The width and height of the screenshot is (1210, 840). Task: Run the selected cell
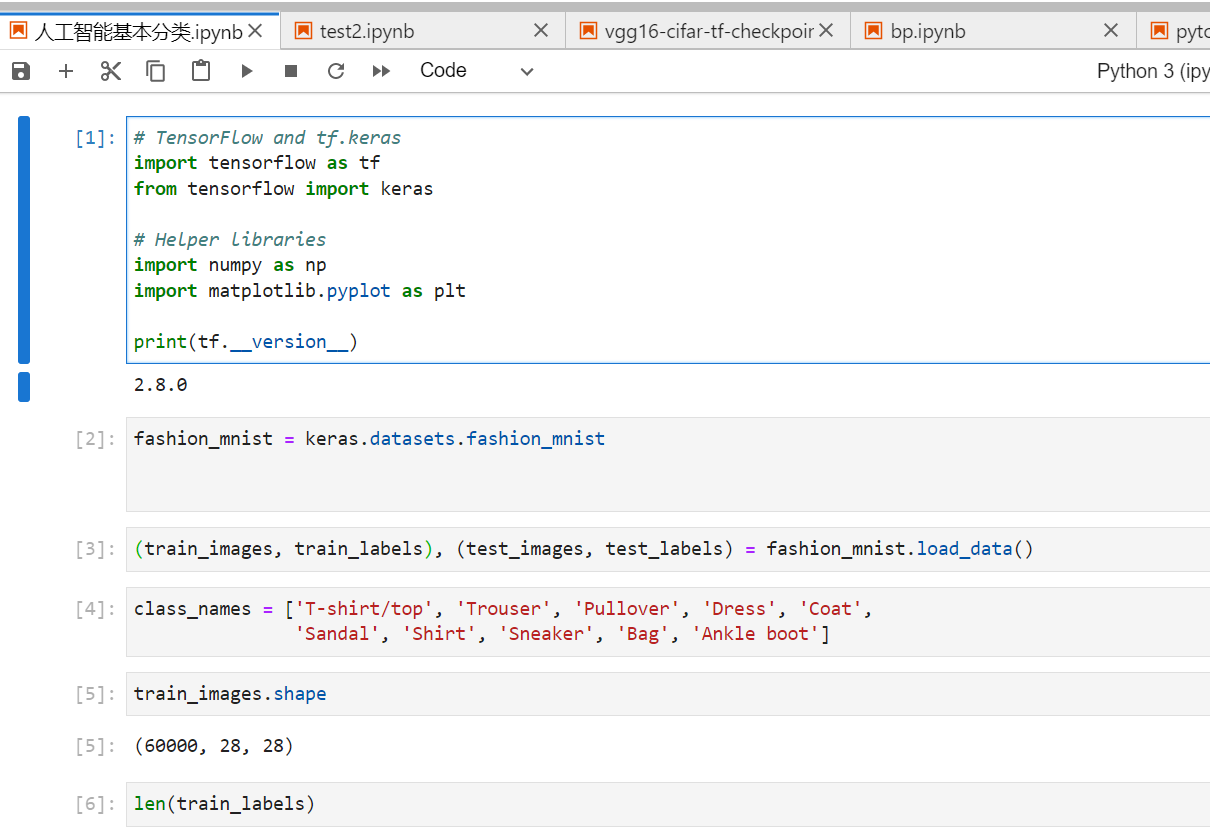(x=247, y=71)
